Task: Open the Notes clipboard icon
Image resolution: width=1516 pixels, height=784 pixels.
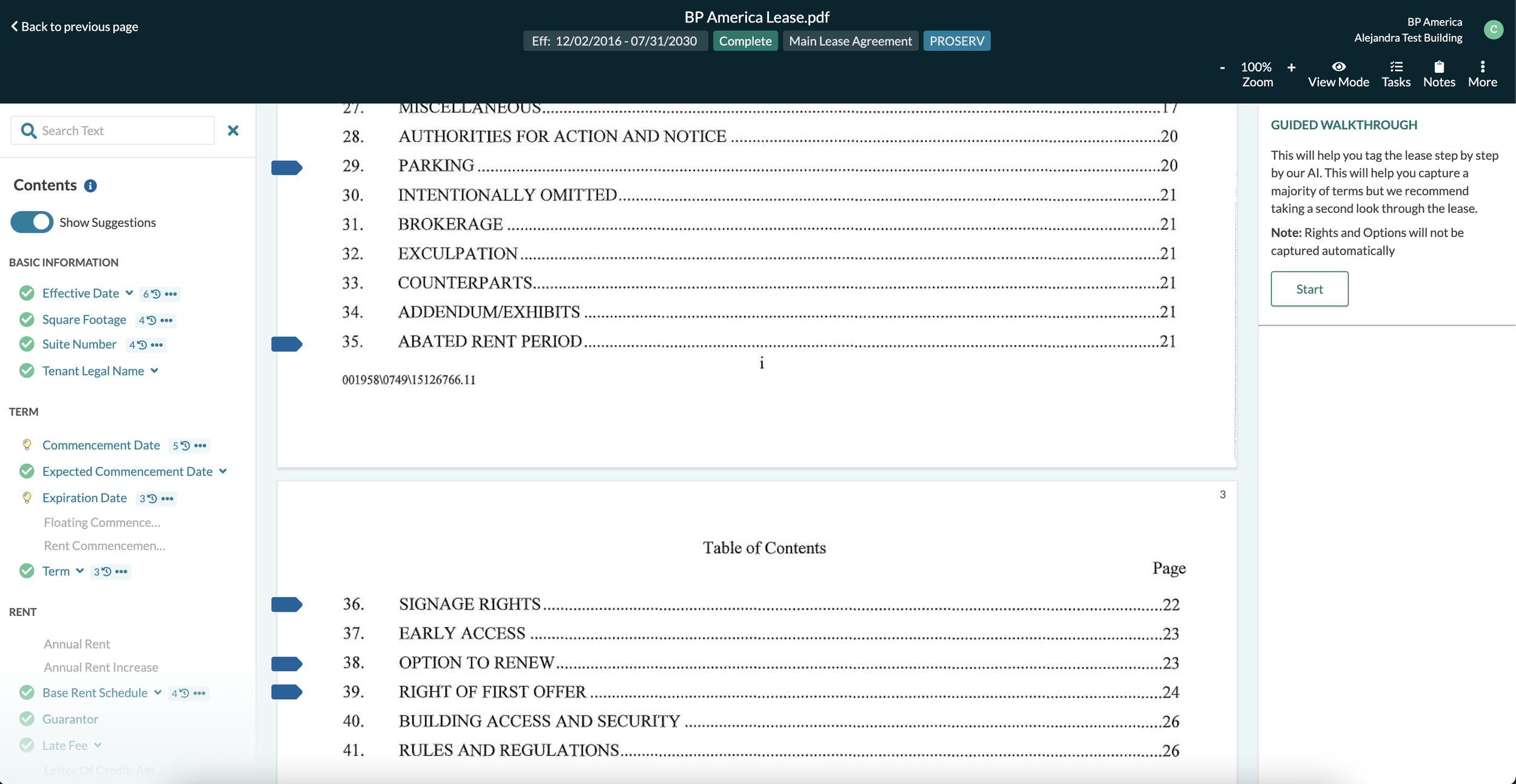Action: point(1438,67)
